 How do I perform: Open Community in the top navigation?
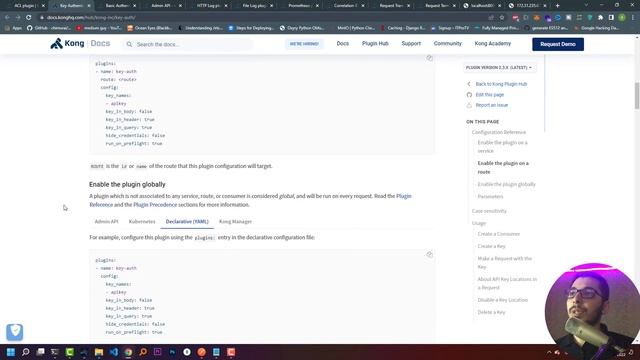click(447, 43)
